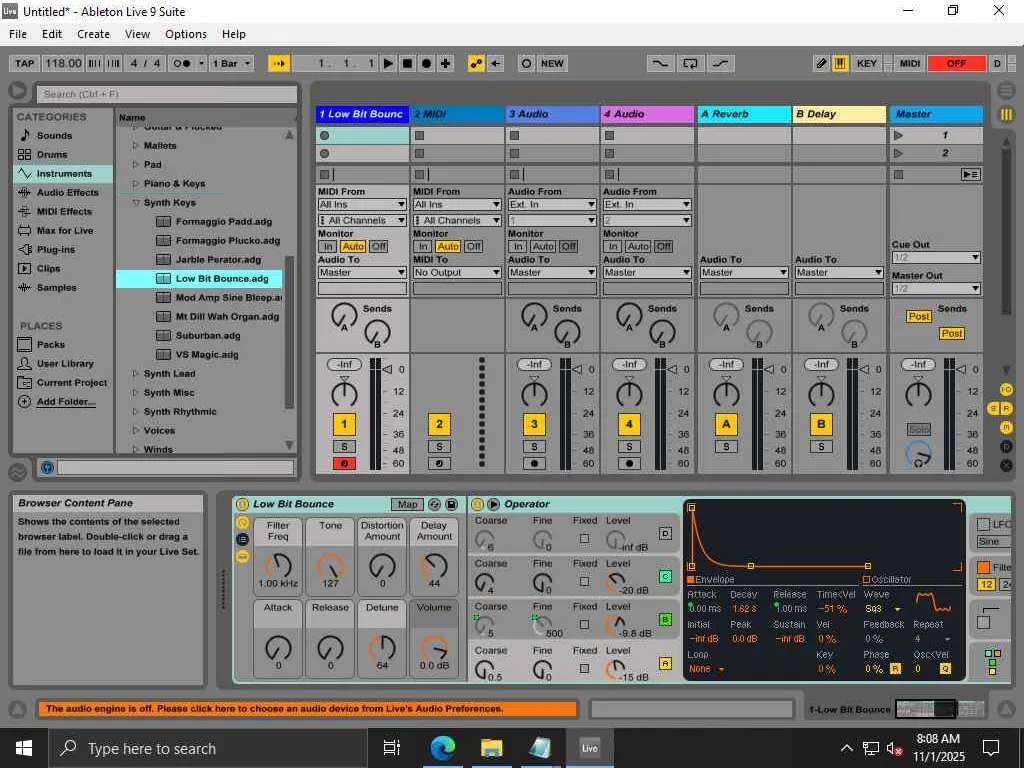
Task: Click the TAP tempo button
Action: coord(24,63)
